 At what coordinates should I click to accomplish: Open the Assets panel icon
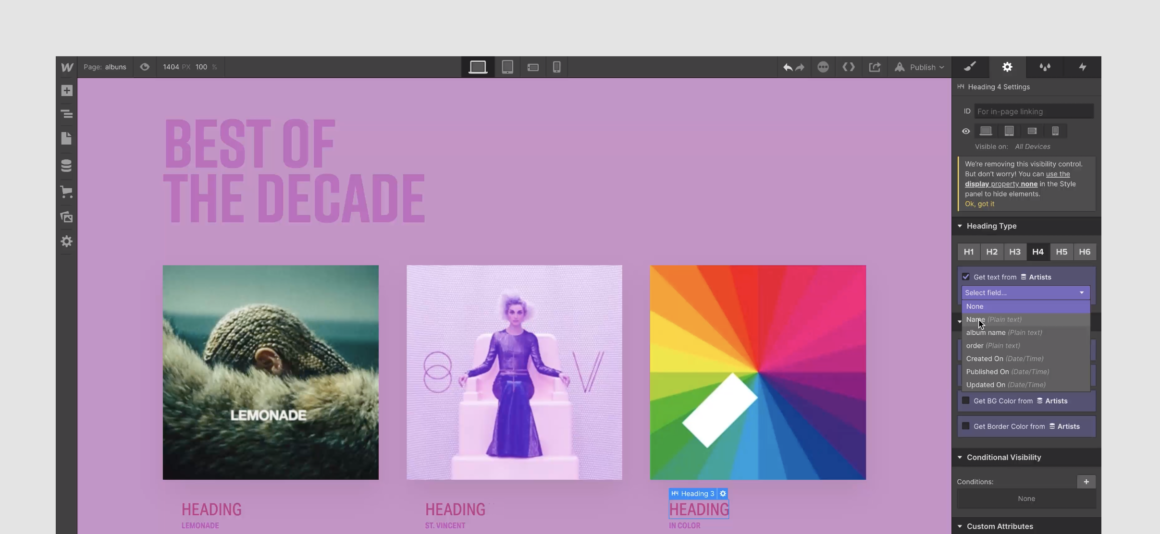pos(67,217)
